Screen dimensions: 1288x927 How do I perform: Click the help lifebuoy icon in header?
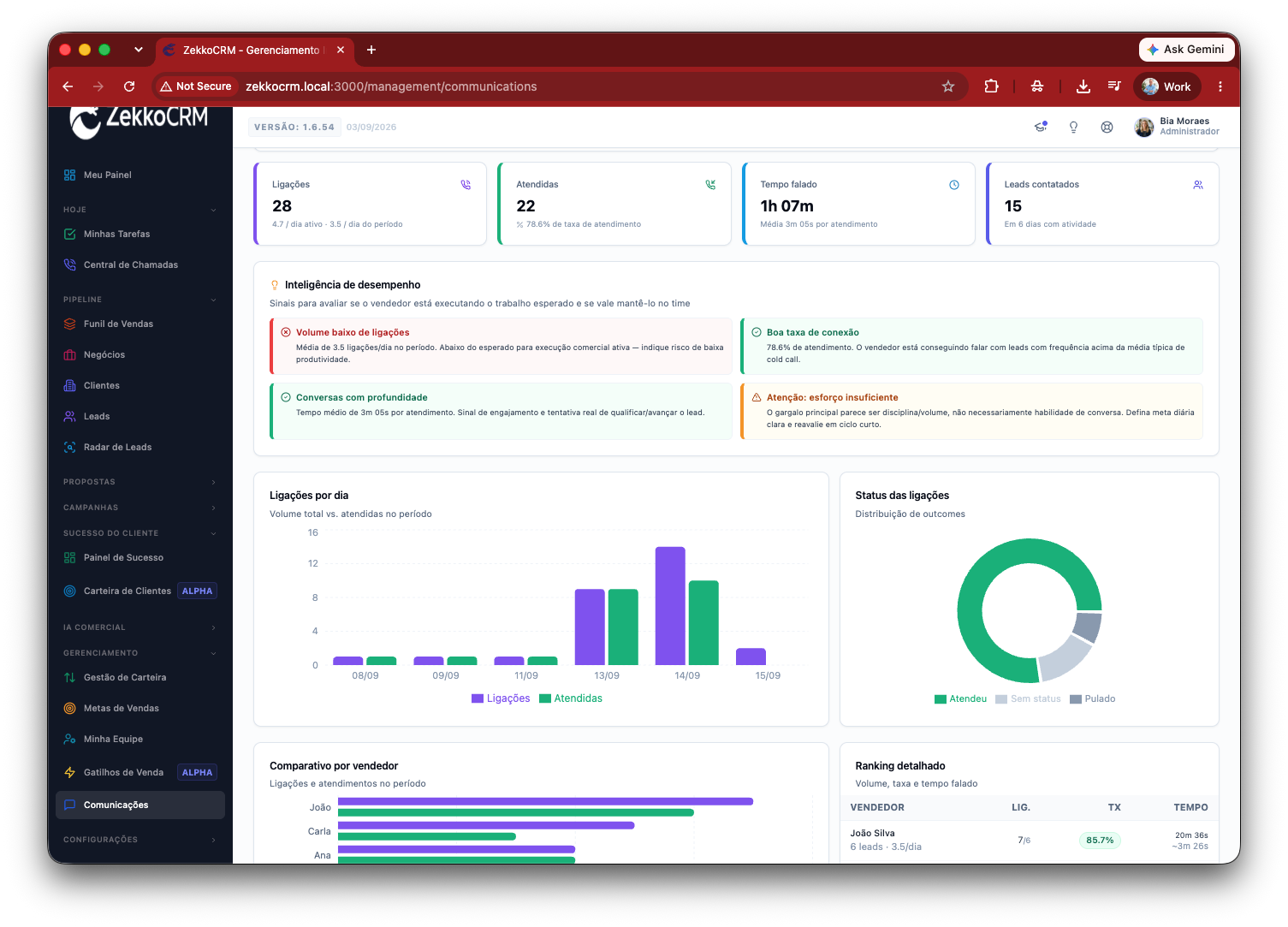[x=1107, y=127]
